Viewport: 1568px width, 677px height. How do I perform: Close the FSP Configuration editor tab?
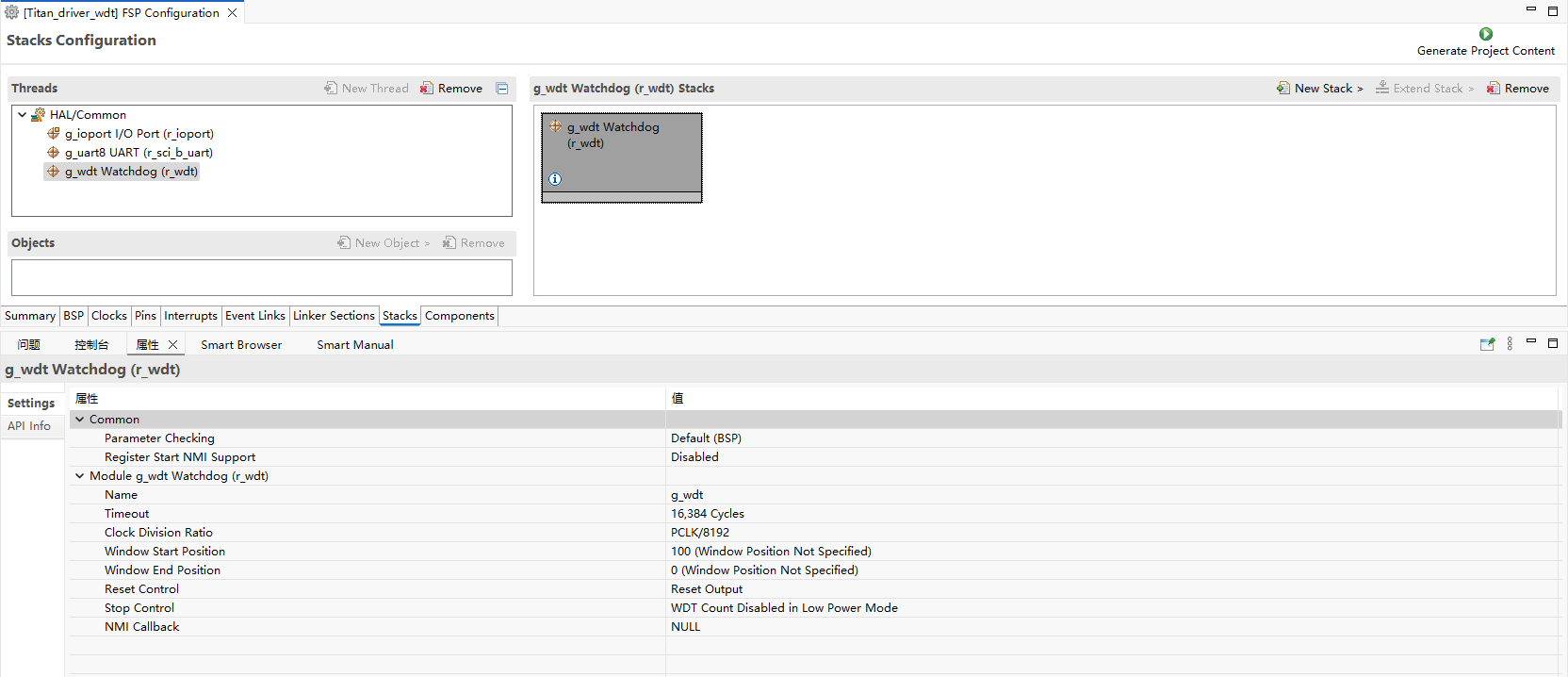pyautogui.click(x=232, y=13)
